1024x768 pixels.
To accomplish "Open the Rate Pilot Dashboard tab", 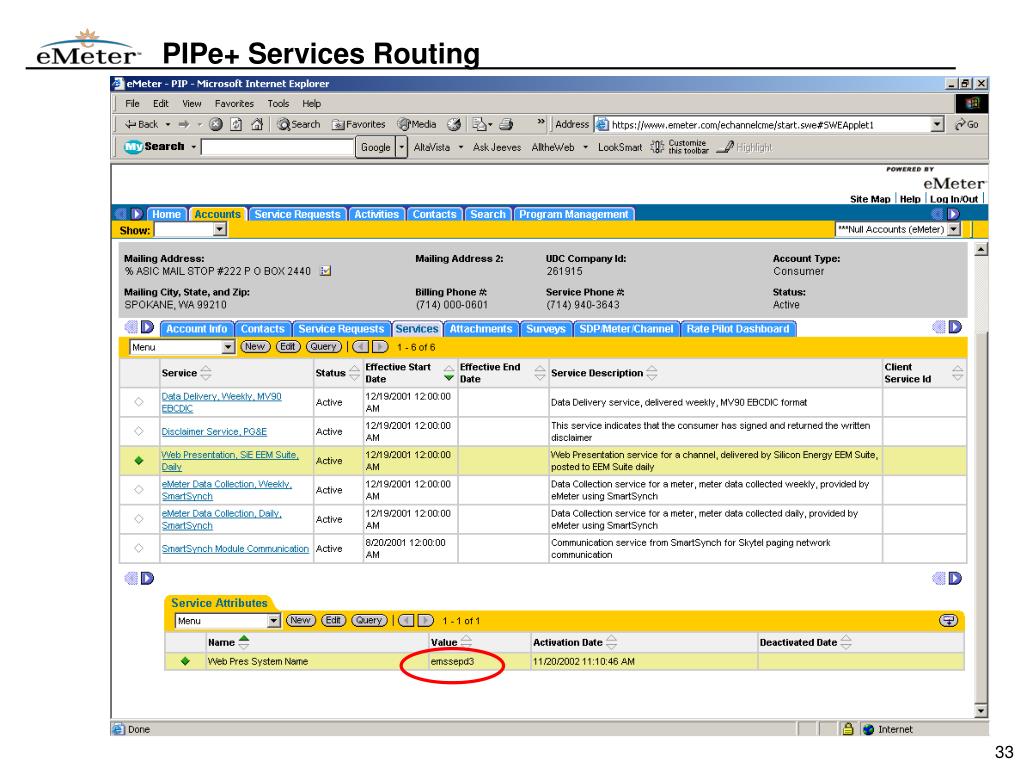I will click(x=737, y=328).
